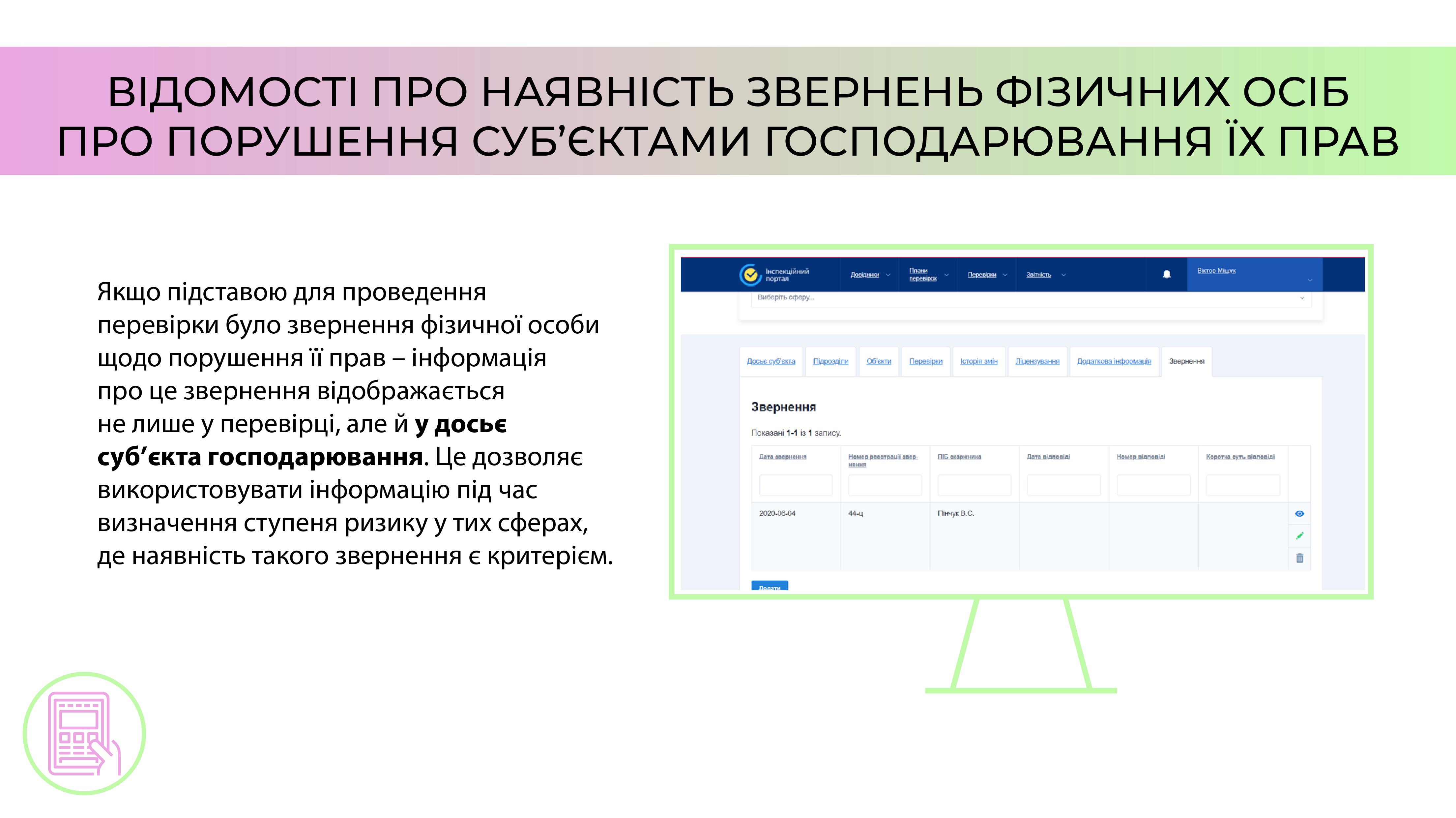This screenshot has height=818, width=1456.
Task: Switch to the Додаткова інформація tab
Action: click(x=1114, y=361)
